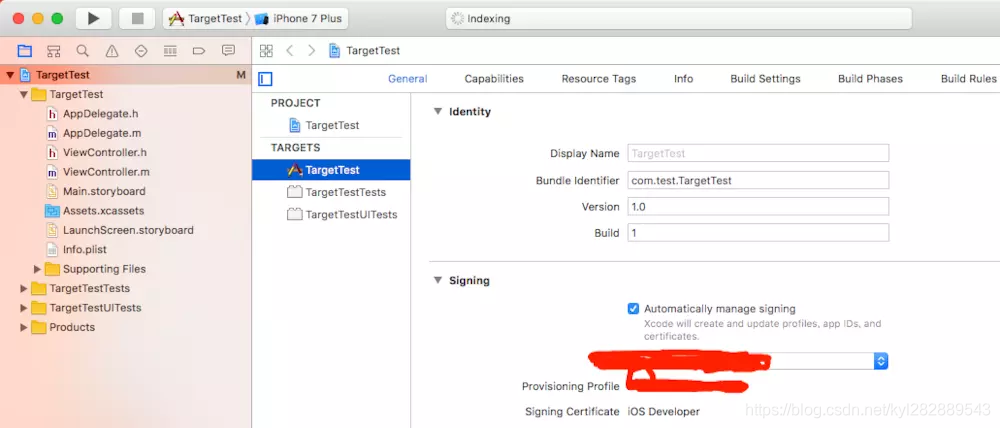Select the TargetTest app target

pos(331,170)
